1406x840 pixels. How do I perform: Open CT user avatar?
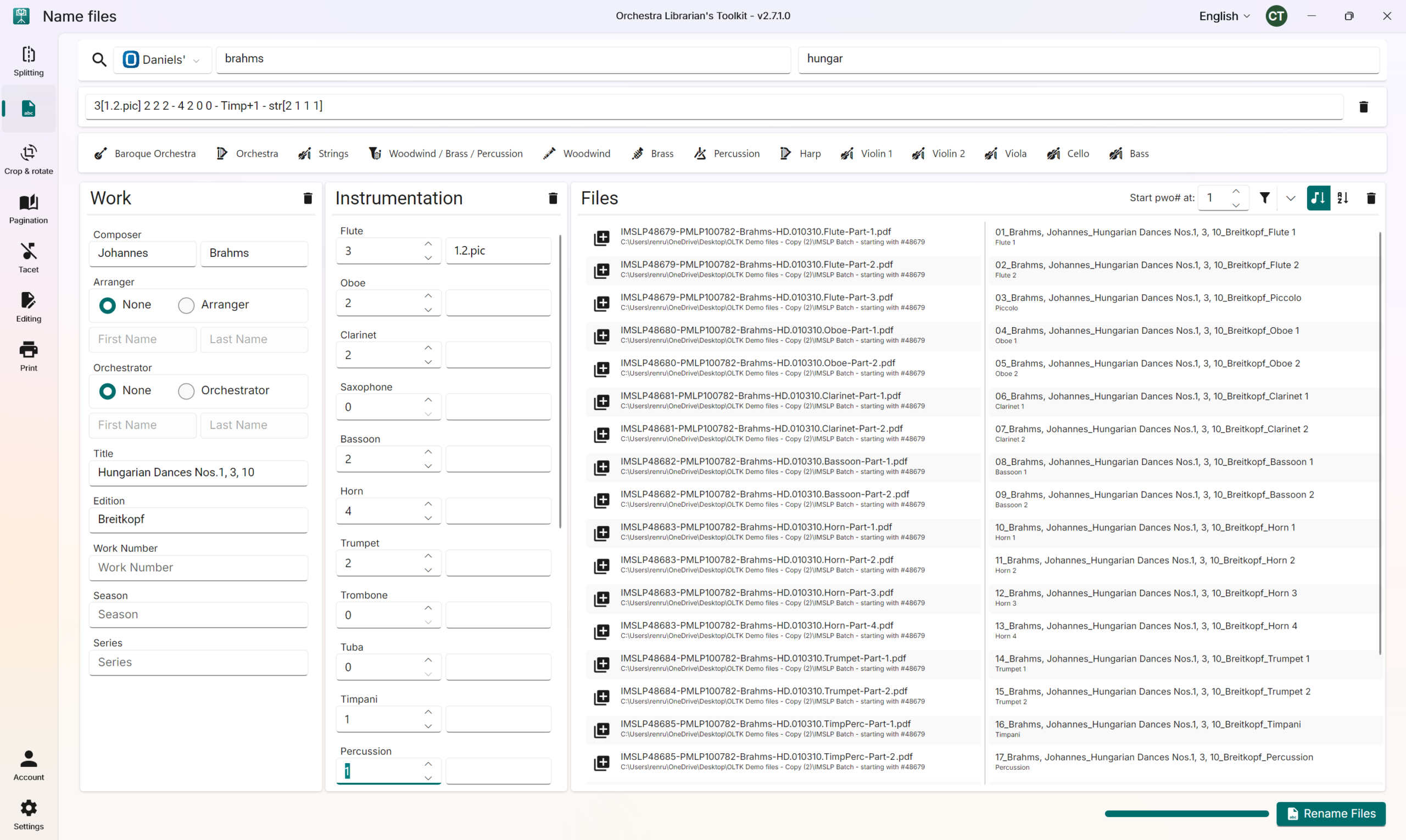pos(1276,16)
